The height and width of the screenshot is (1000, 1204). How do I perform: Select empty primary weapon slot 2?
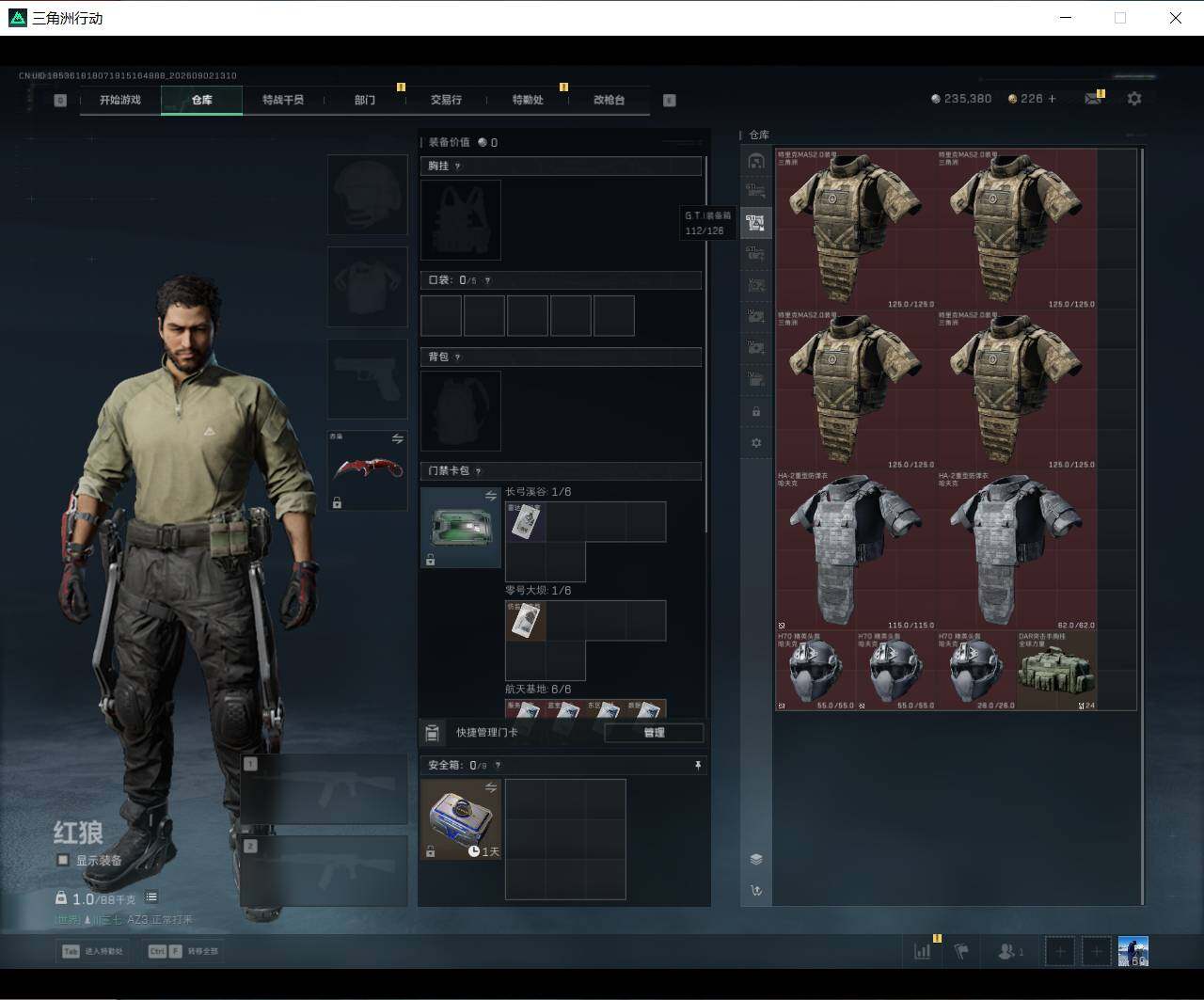[x=325, y=870]
